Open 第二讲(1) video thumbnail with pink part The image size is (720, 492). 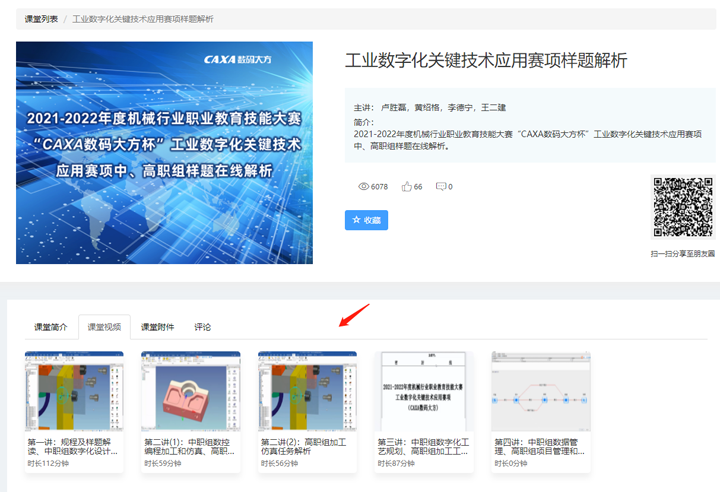[191, 391]
